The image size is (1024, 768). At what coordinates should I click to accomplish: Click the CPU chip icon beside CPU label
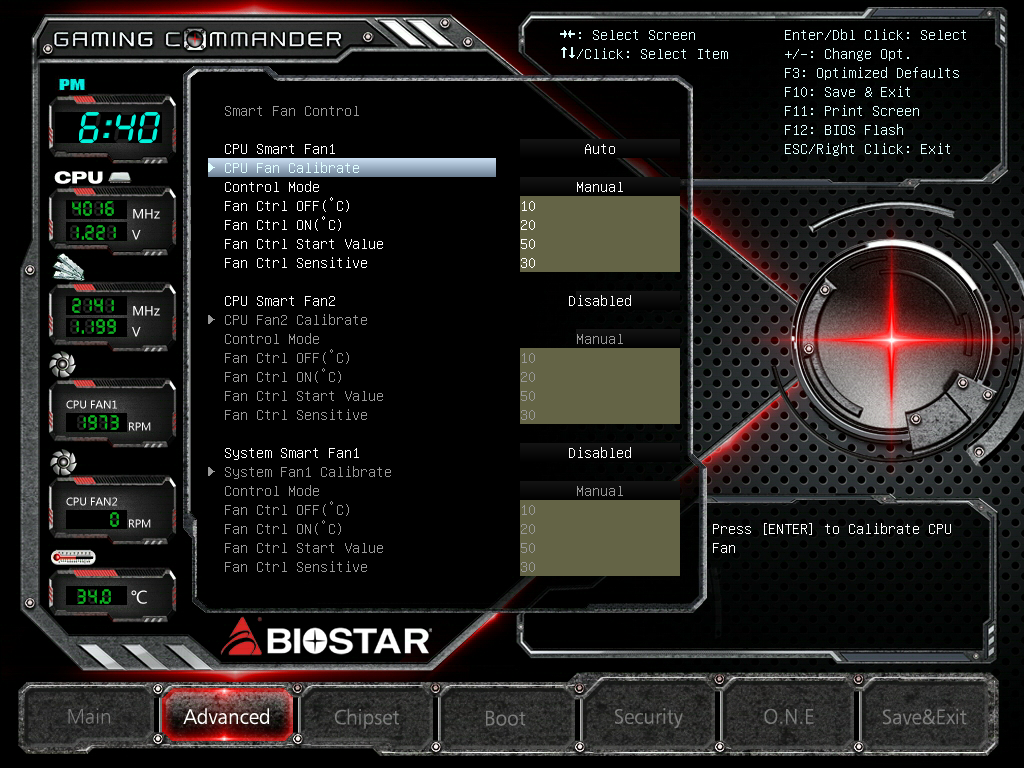pos(120,177)
